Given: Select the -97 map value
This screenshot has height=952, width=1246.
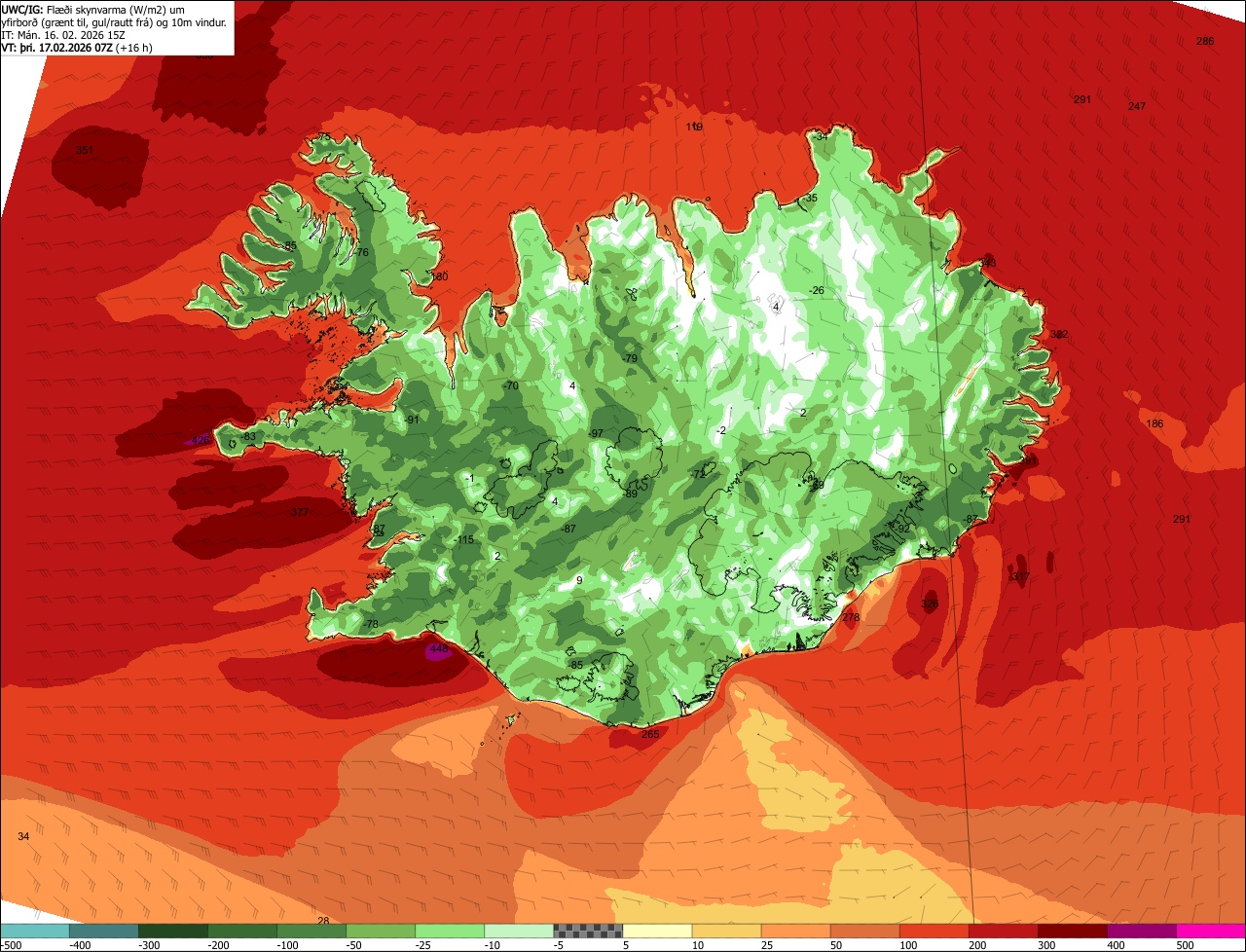Looking at the screenshot, I should 596,433.
